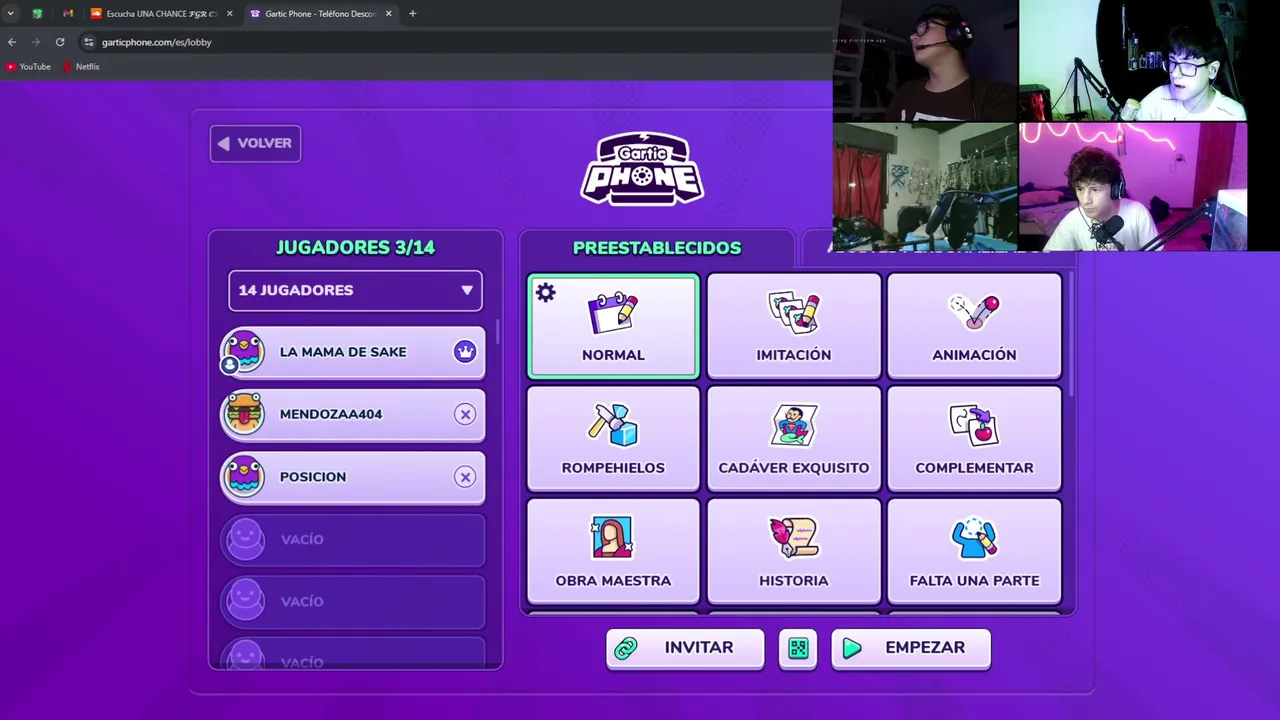This screenshot has height=720, width=1280.
Task: Pick the Cadáver Exquisito mode
Action: 794,439
